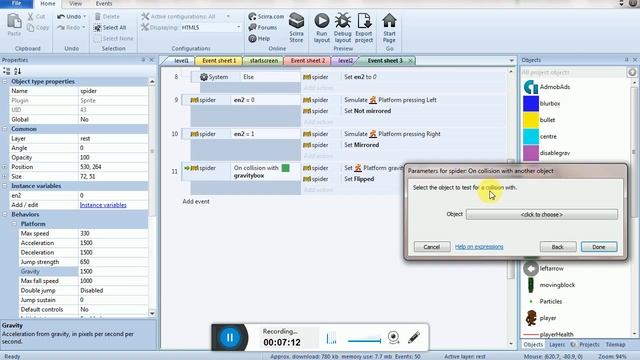Pause the screen recording
The height and width of the screenshot is (360, 640).
229,337
